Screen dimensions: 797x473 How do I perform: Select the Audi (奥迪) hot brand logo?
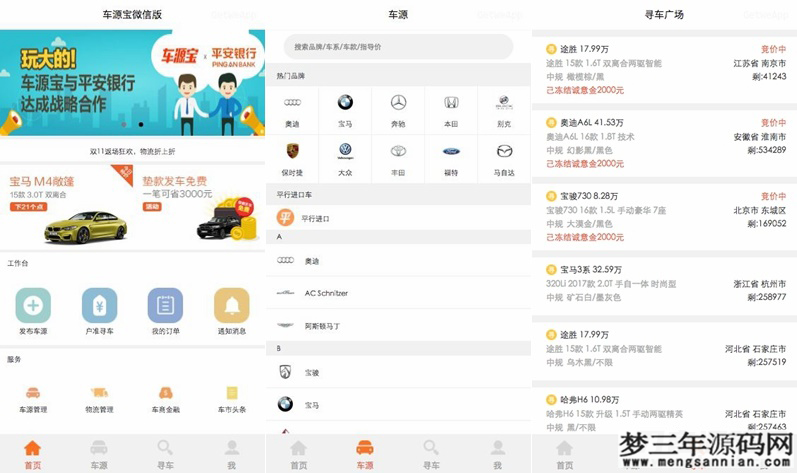click(x=292, y=102)
